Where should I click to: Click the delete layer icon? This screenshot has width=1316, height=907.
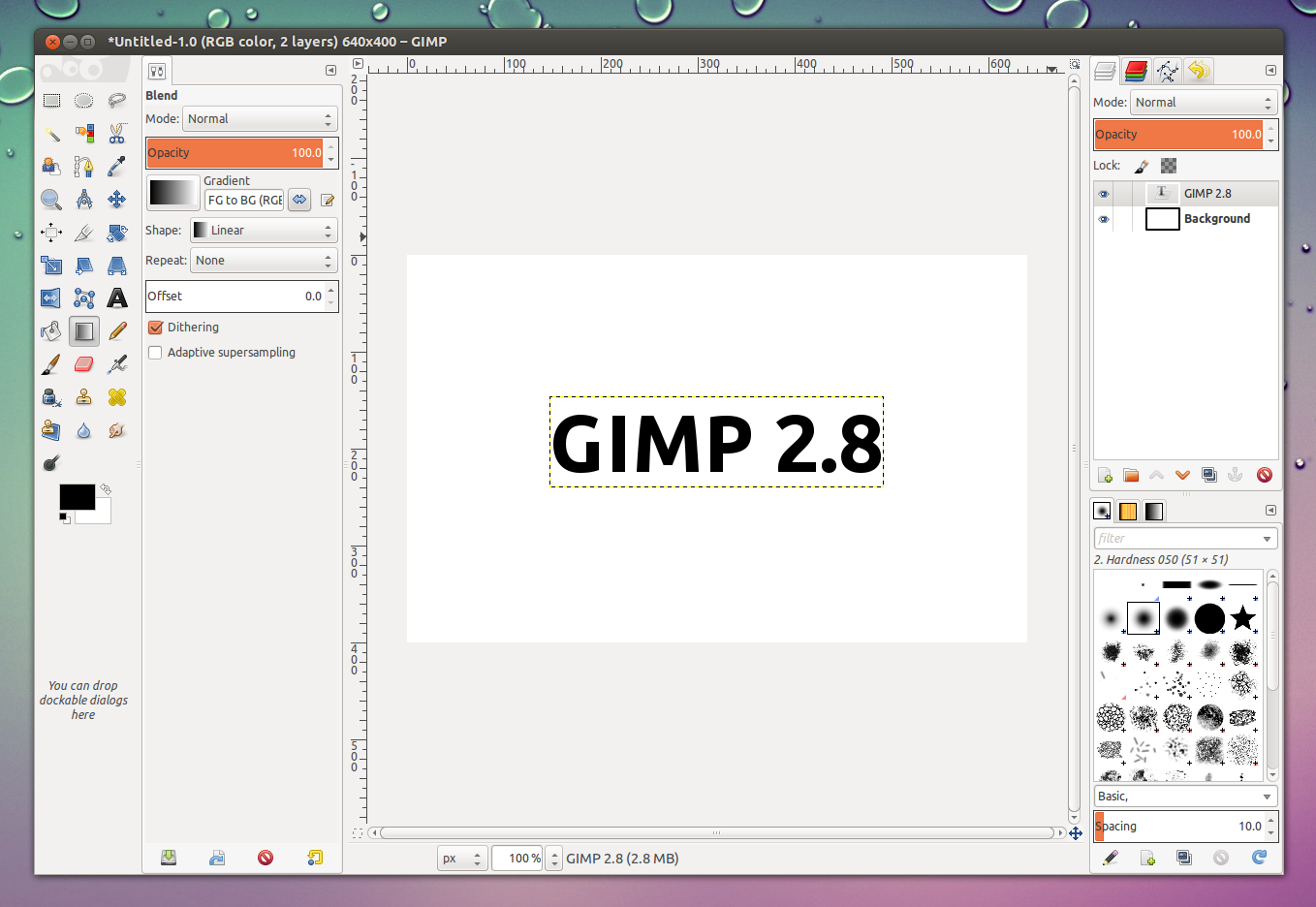point(1264,475)
